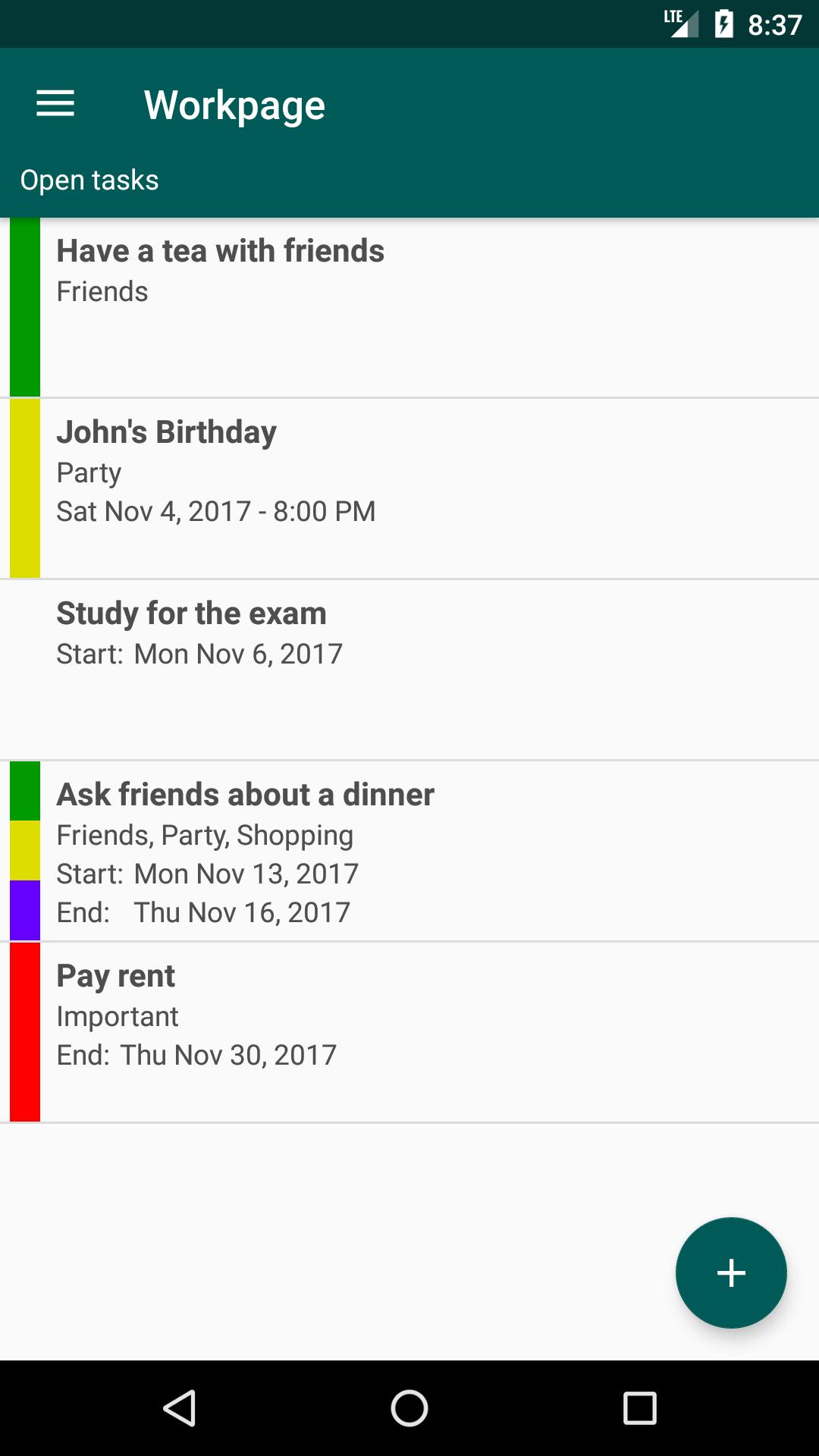Image resolution: width=819 pixels, height=1456 pixels.
Task: Click the 8:37 clock in status bar
Action: pyautogui.click(x=774, y=25)
